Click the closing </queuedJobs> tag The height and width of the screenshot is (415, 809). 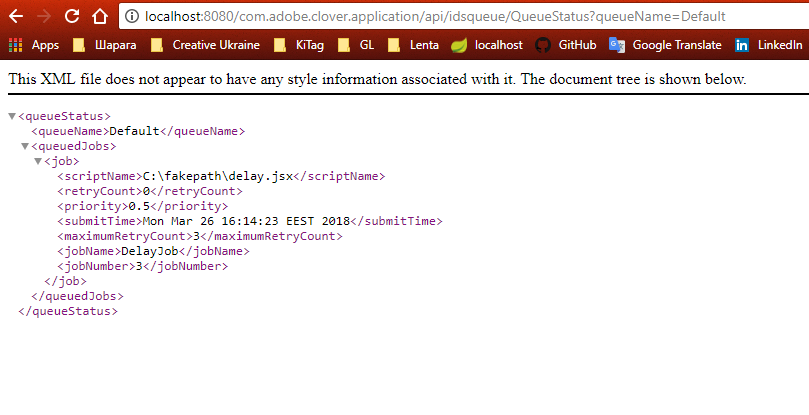[x=77, y=296]
